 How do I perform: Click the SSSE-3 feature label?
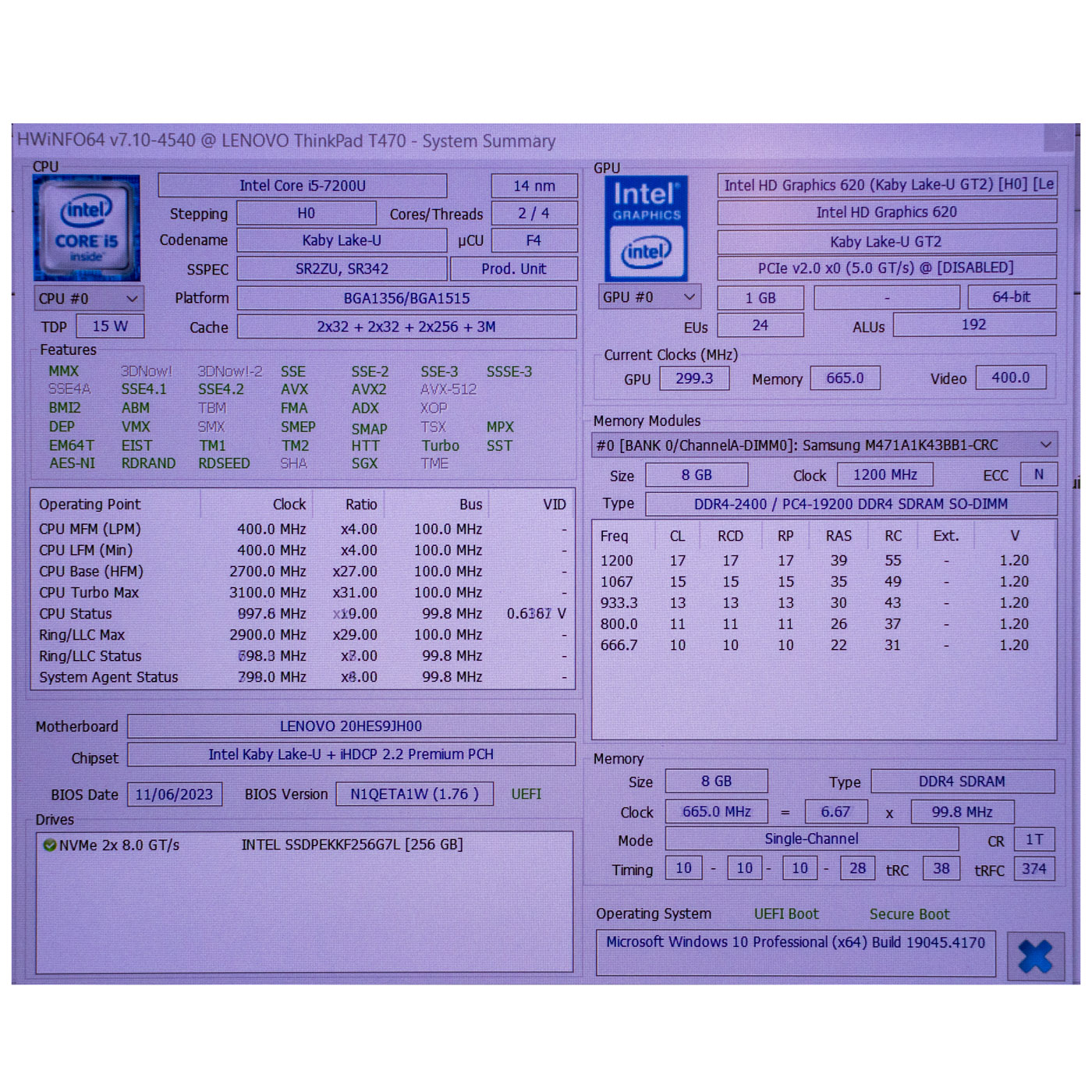point(509,372)
